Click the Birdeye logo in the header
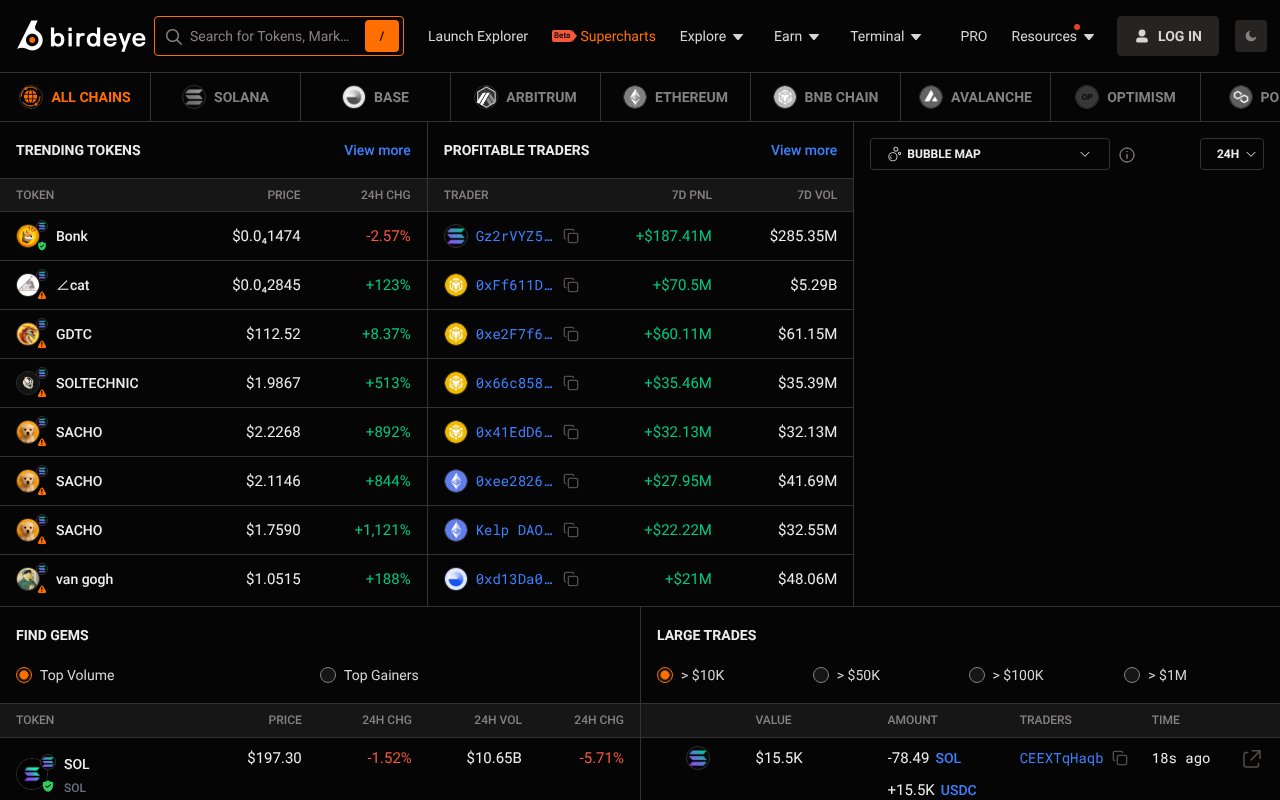 (x=81, y=37)
